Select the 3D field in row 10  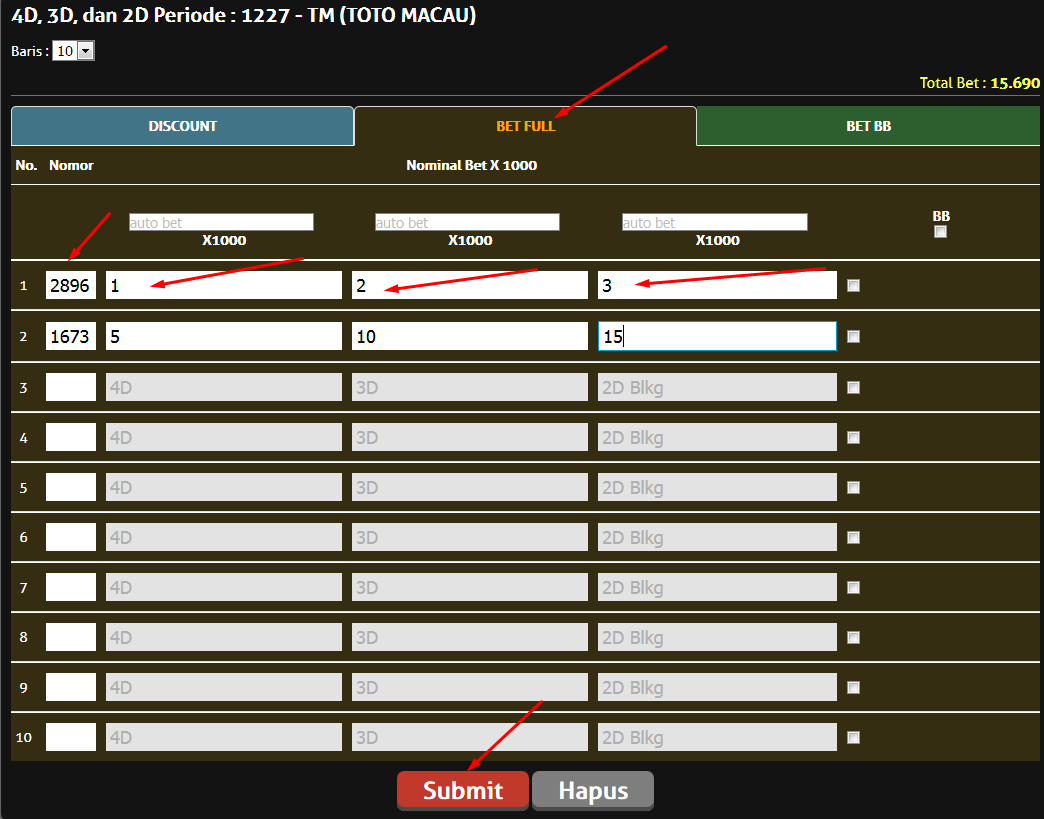click(x=469, y=736)
